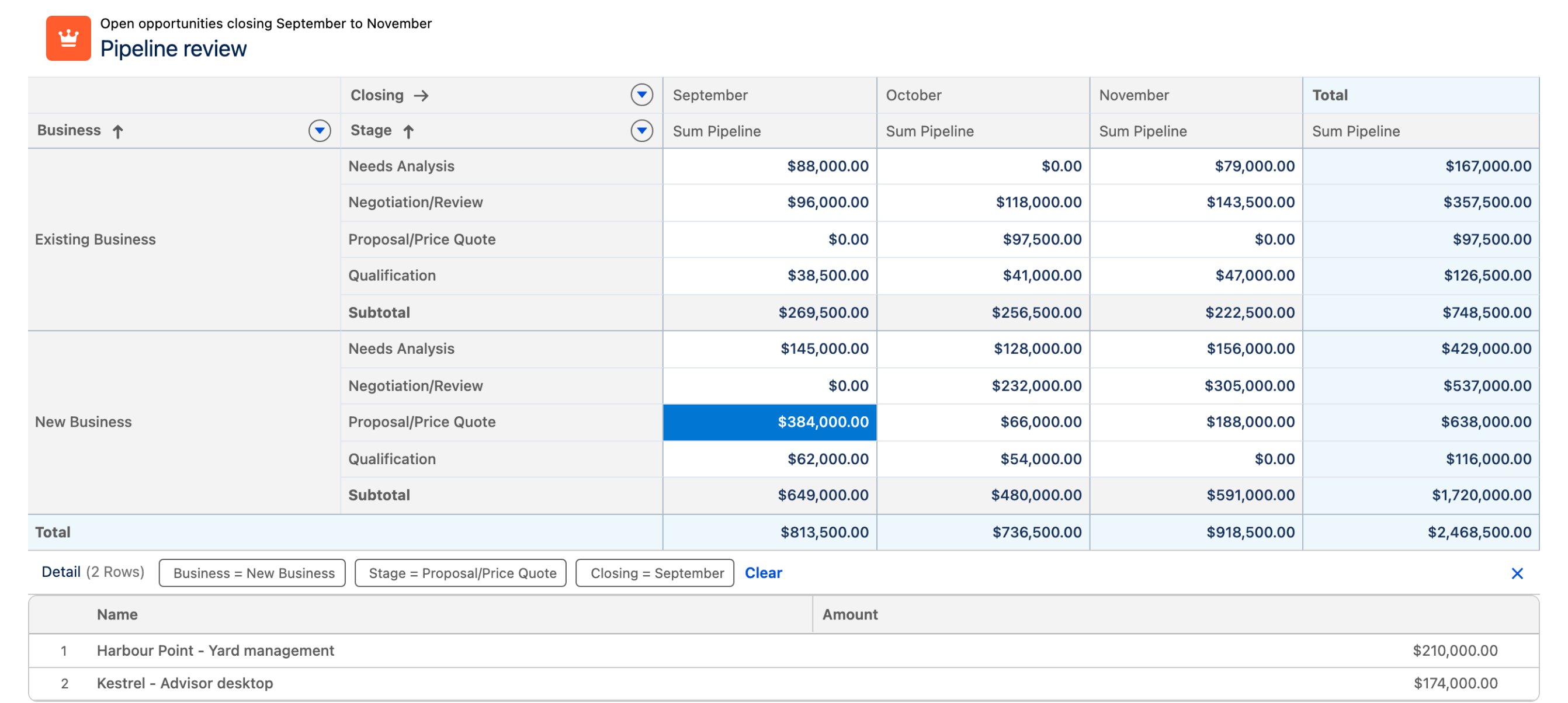Click the Closing right arrow icon
The height and width of the screenshot is (703, 1568).
[421, 96]
